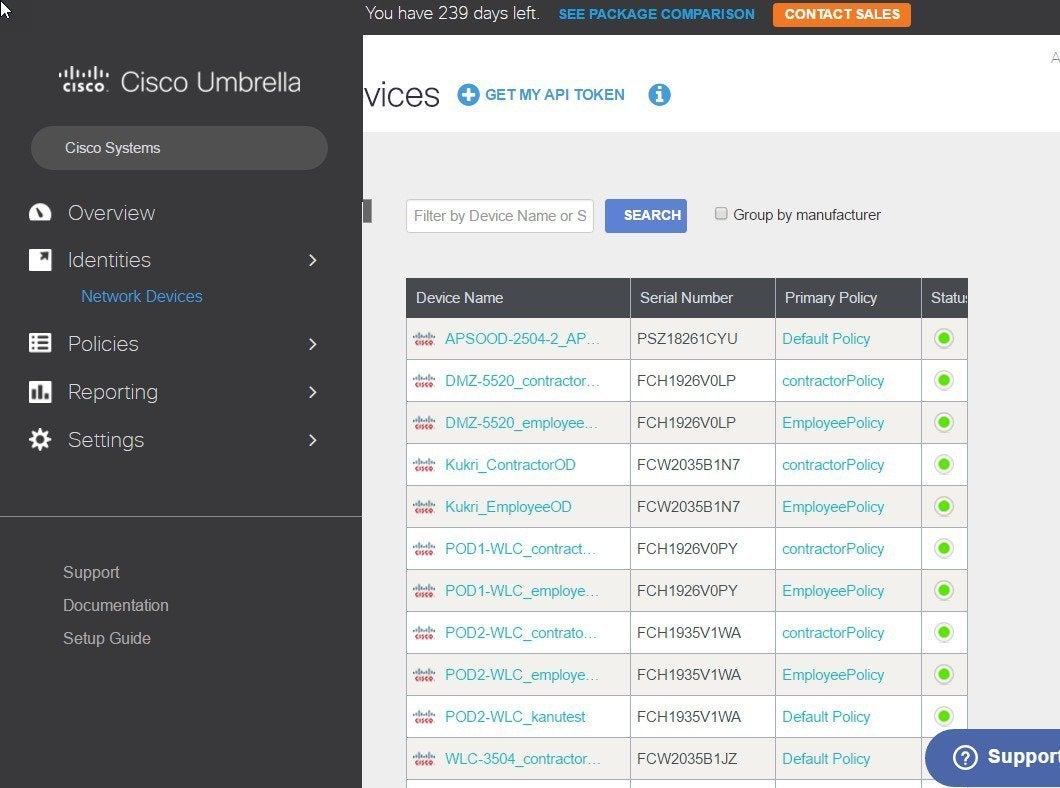
Task: Open SEE PACKAGE COMPARISON link
Action: pos(656,14)
